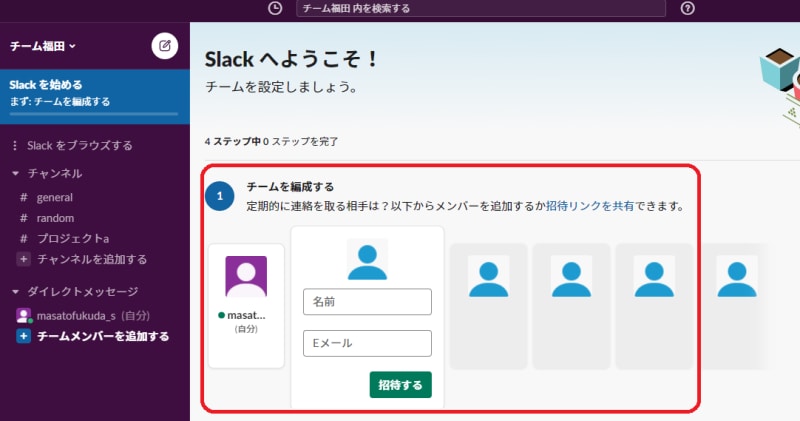The image size is (800, 421).
Task: Click the Eメール input field
Action: tap(367, 343)
